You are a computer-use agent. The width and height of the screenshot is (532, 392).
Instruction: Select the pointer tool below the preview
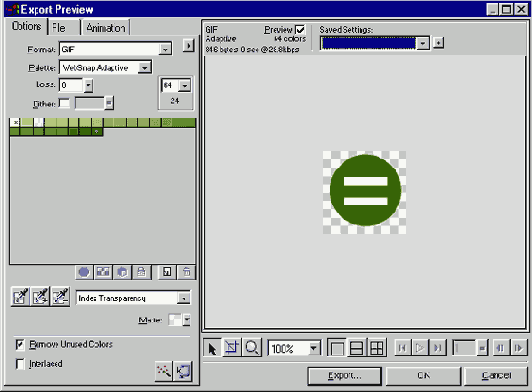click(212, 348)
